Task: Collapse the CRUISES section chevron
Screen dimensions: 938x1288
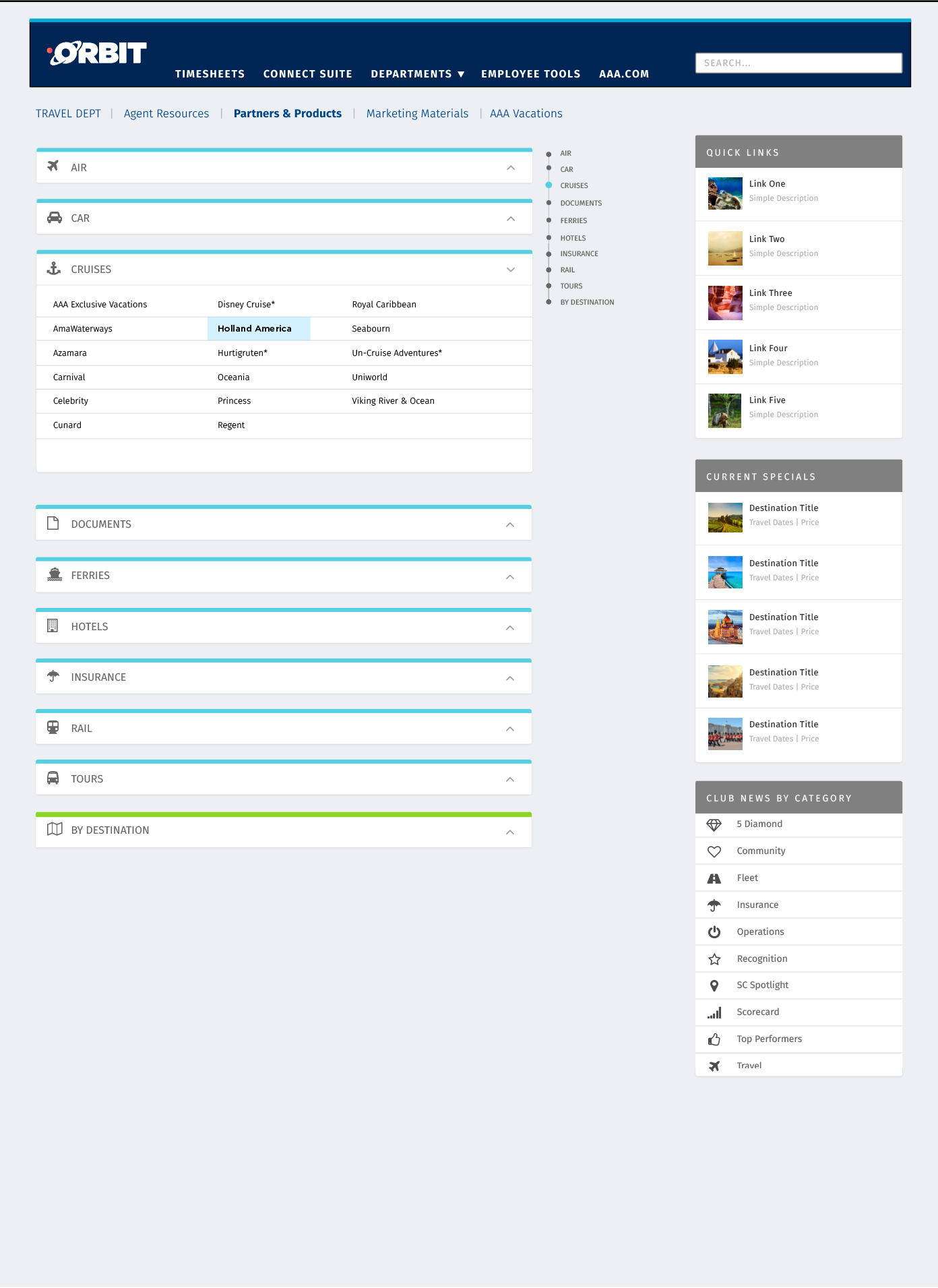Action: point(511,270)
